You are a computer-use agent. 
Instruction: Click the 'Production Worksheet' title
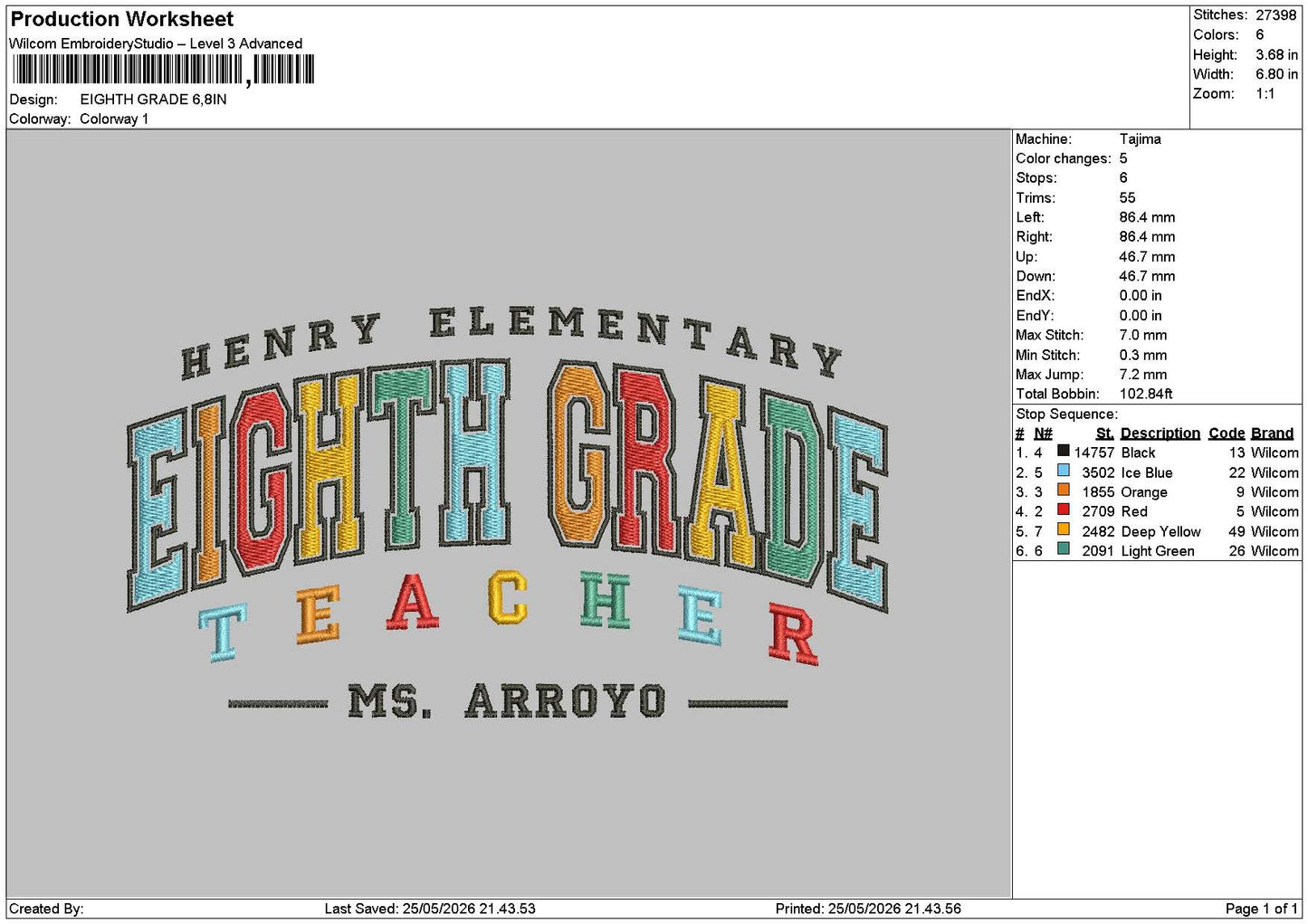(x=121, y=19)
